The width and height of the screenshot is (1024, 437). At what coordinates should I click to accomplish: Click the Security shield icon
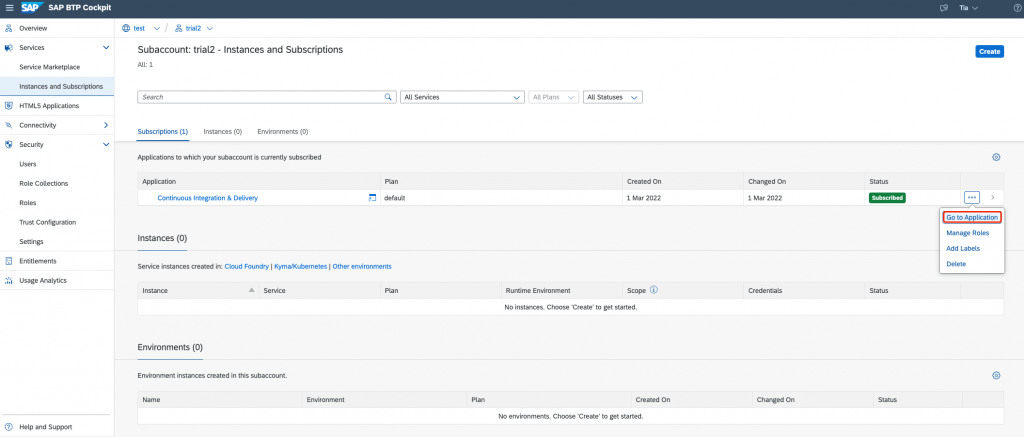coord(8,144)
